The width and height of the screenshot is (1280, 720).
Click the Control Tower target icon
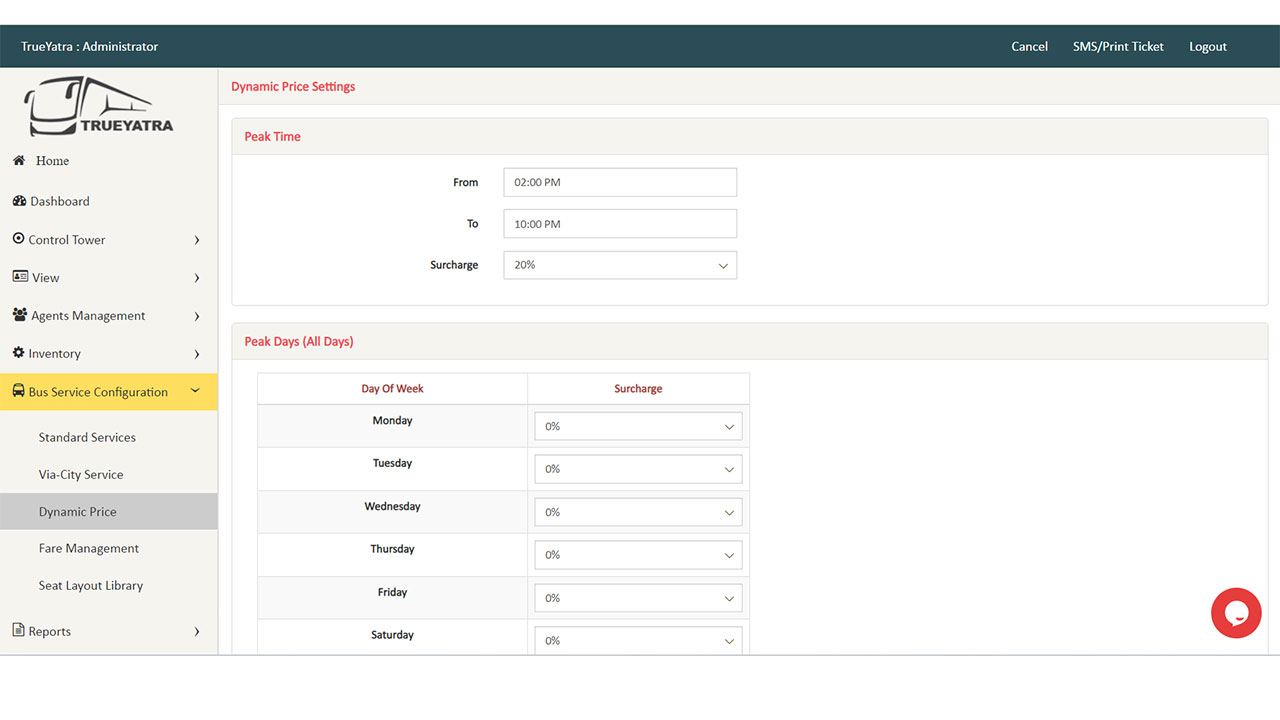click(19, 239)
